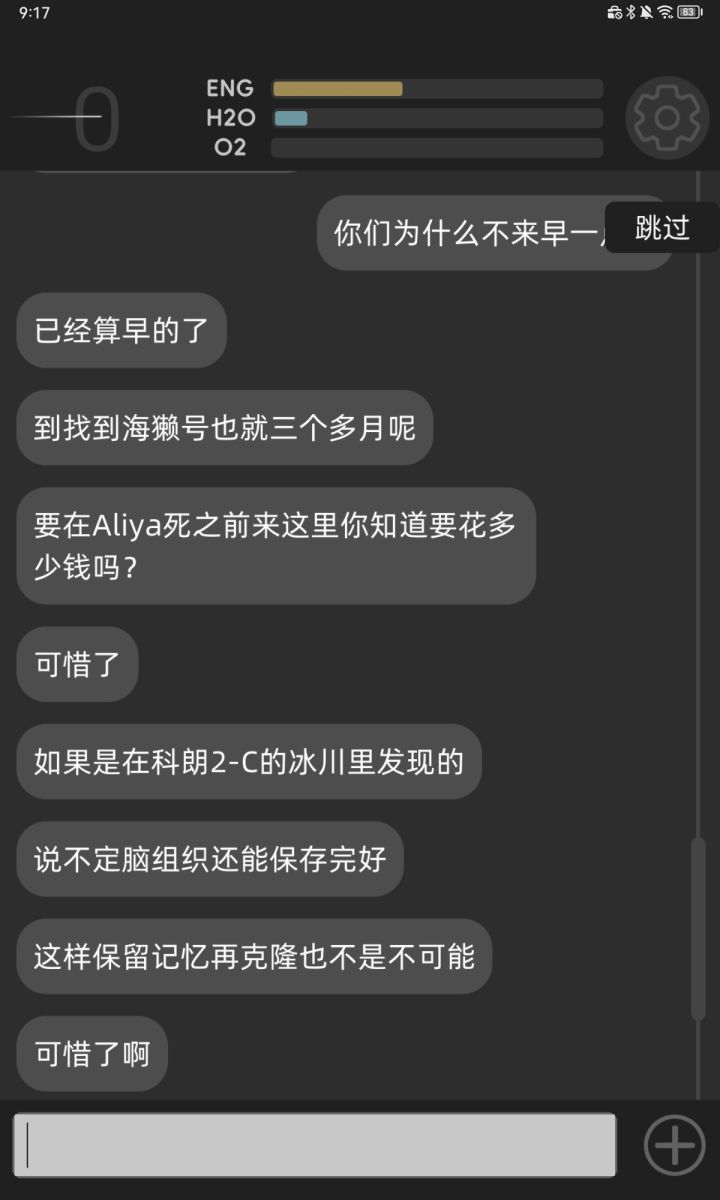
Task: Select the message 已经算早的了
Action: tap(122, 330)
